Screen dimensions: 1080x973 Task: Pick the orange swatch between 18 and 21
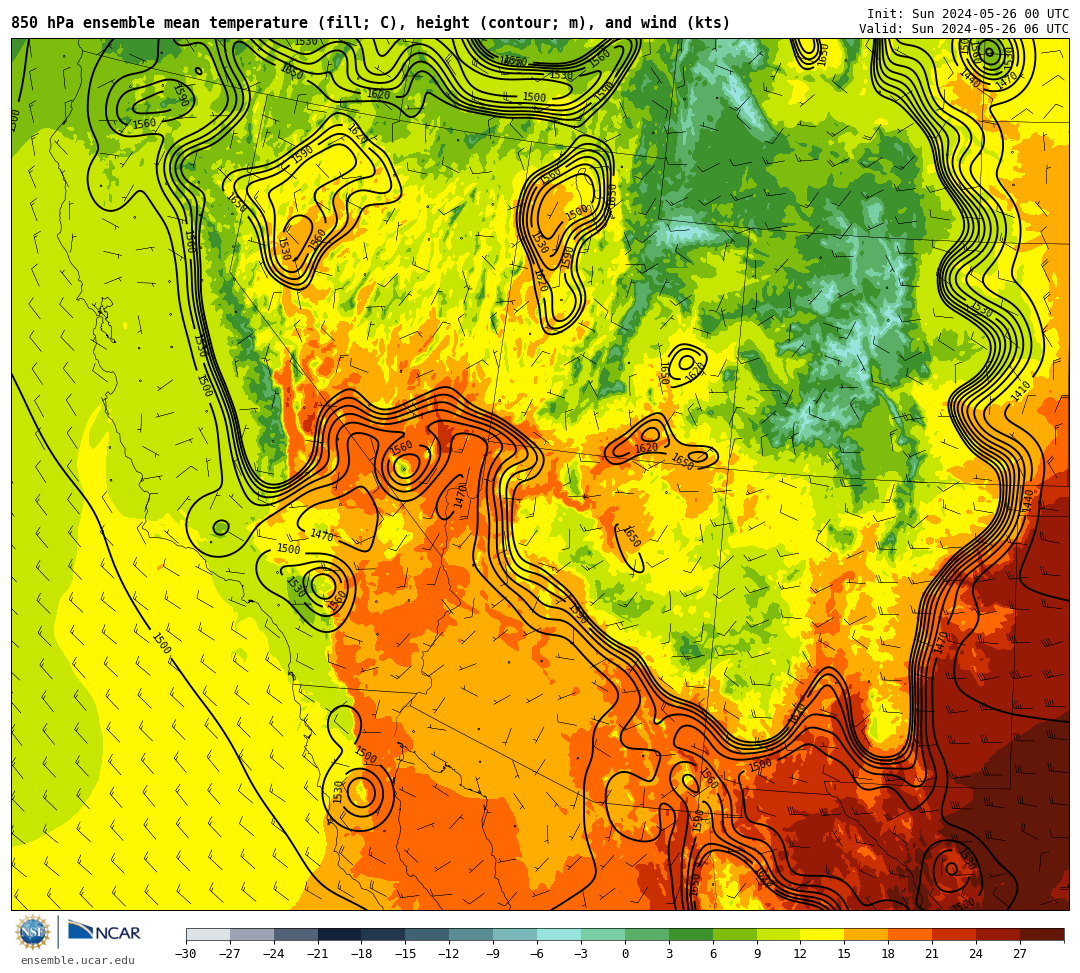(x=911, y=934)
